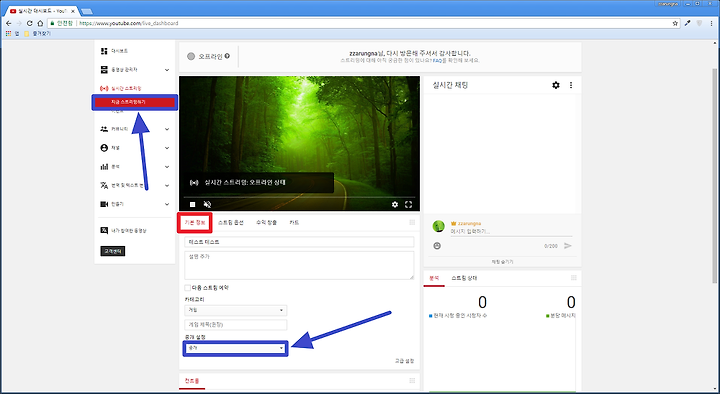The image size is (720, 394).
Task: Click the zzarungna username in chat
Action: tap(469, 224)
